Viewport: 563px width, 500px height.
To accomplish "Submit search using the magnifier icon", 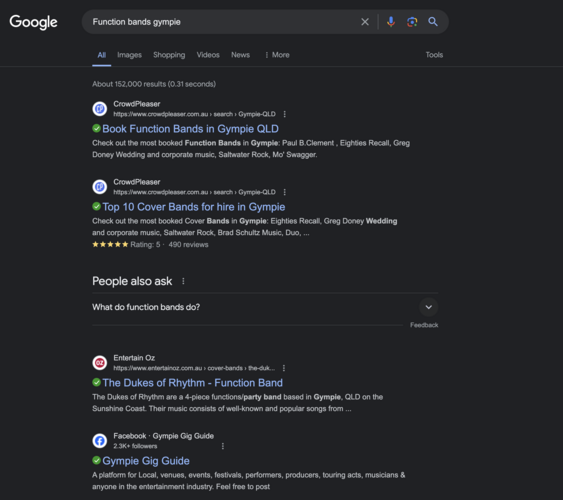I will tap(433, 22).
